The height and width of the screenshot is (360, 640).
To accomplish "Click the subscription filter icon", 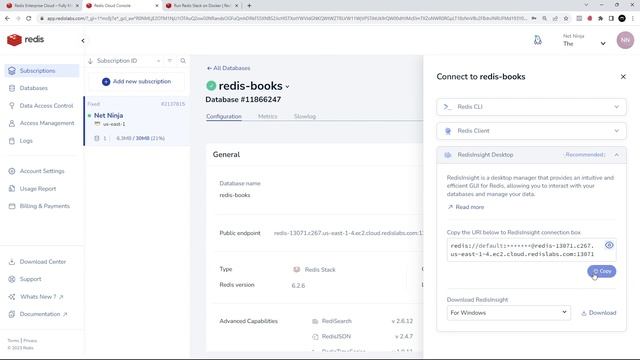I will pos(170,61).
